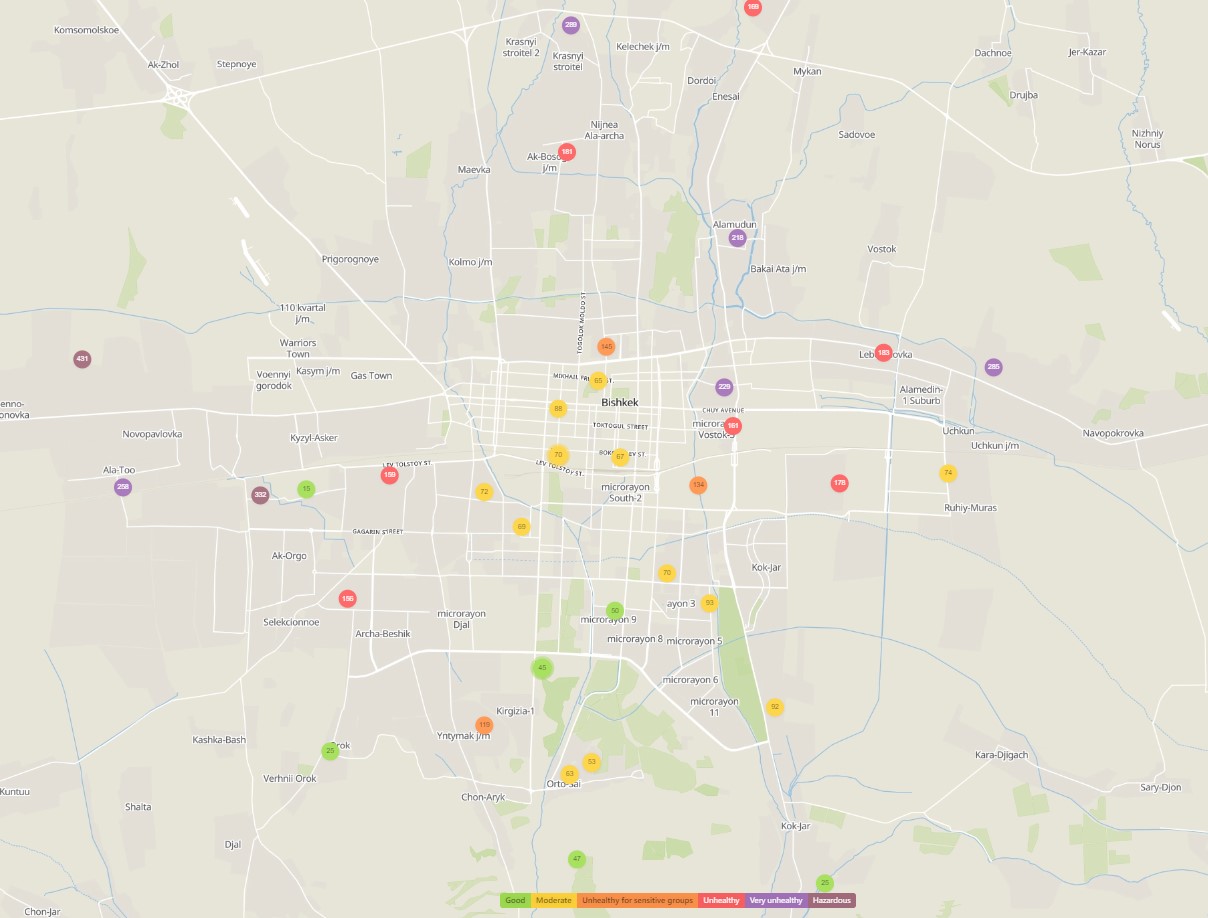Click the Bishkek city label on map

click(x=619, y=403)
